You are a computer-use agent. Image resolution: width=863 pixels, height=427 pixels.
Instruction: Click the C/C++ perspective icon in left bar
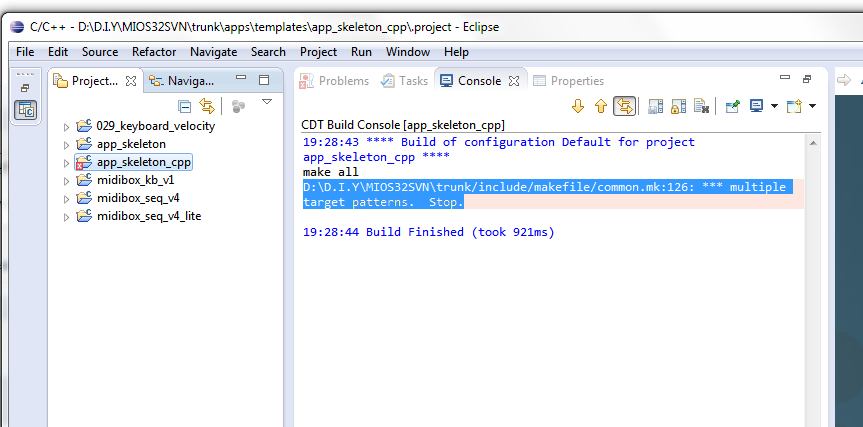pos(25,111)
